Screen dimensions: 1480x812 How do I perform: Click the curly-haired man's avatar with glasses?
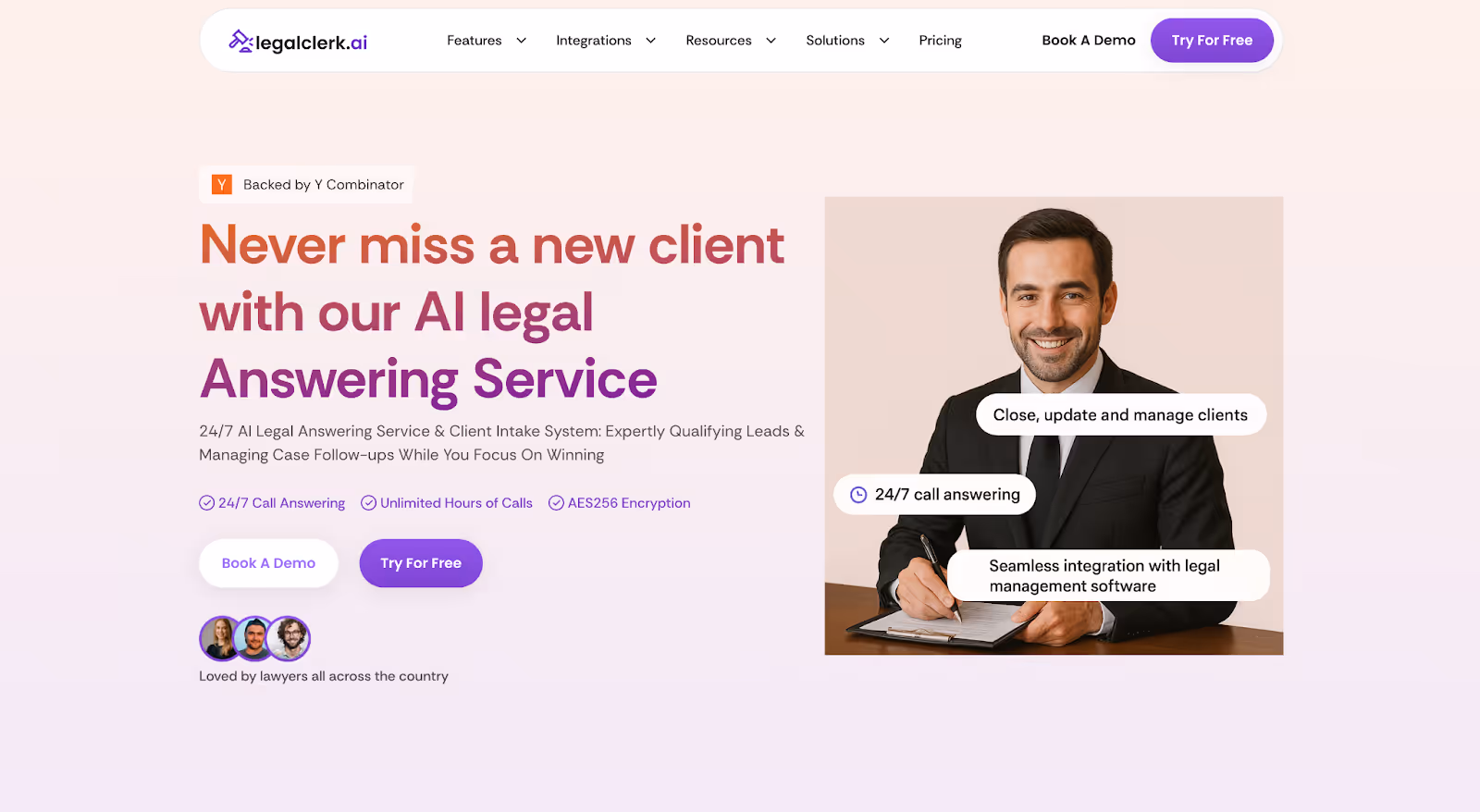[x=289, y=638]
